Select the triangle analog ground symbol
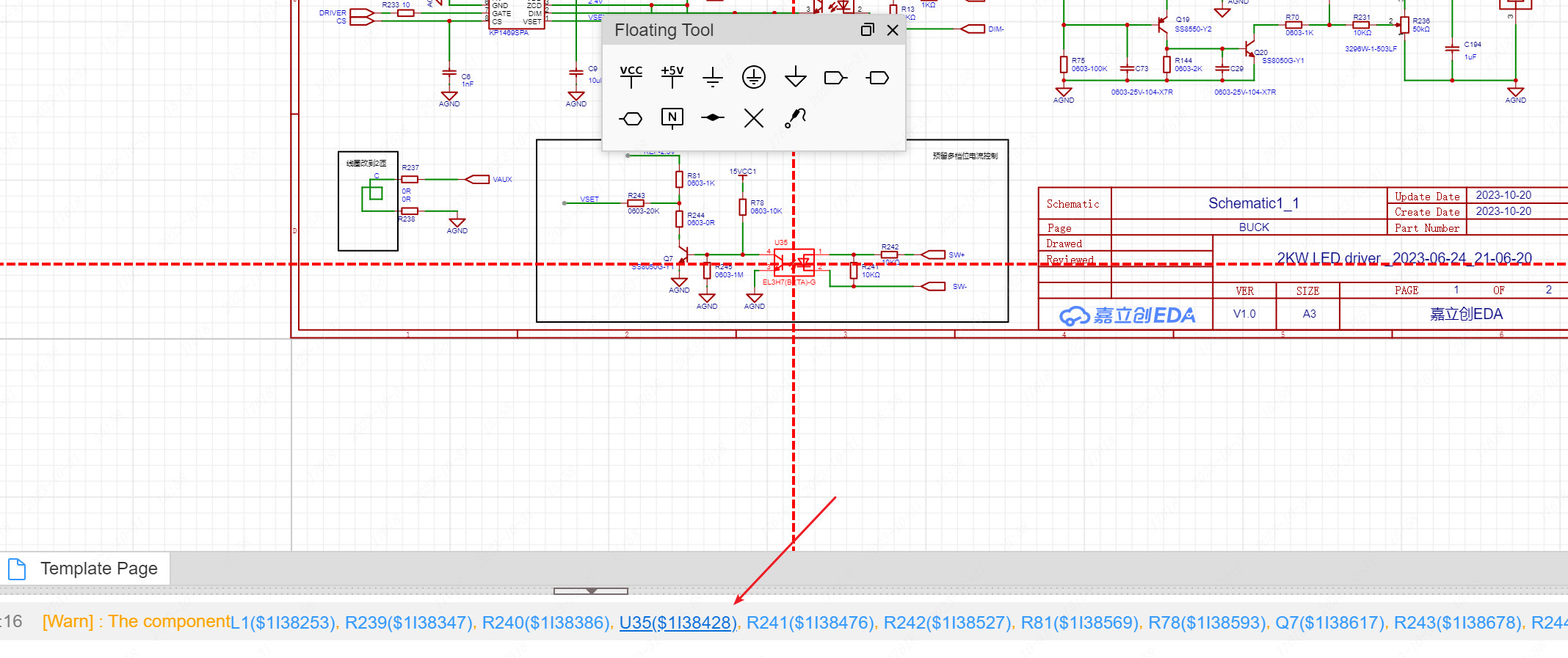1568x658 pixels. (795, 77)
